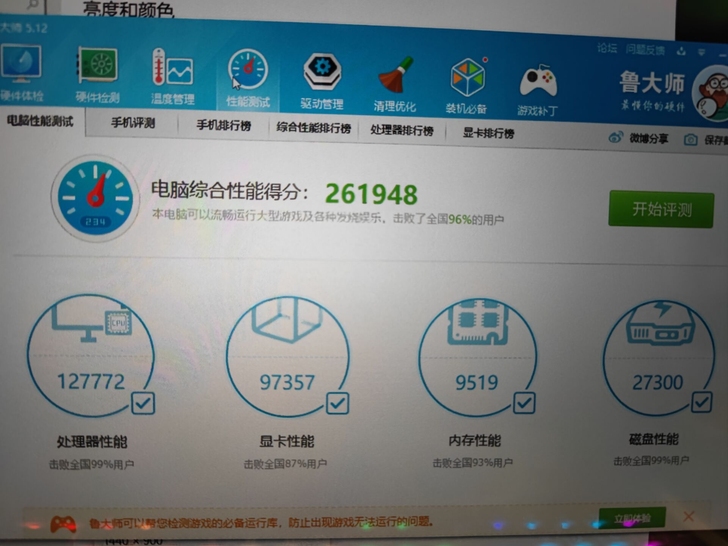This screenshot has width=728, height=546.
Task: Uncheck the 磁盘性能 checkbox
Action: tap(702, 402)
